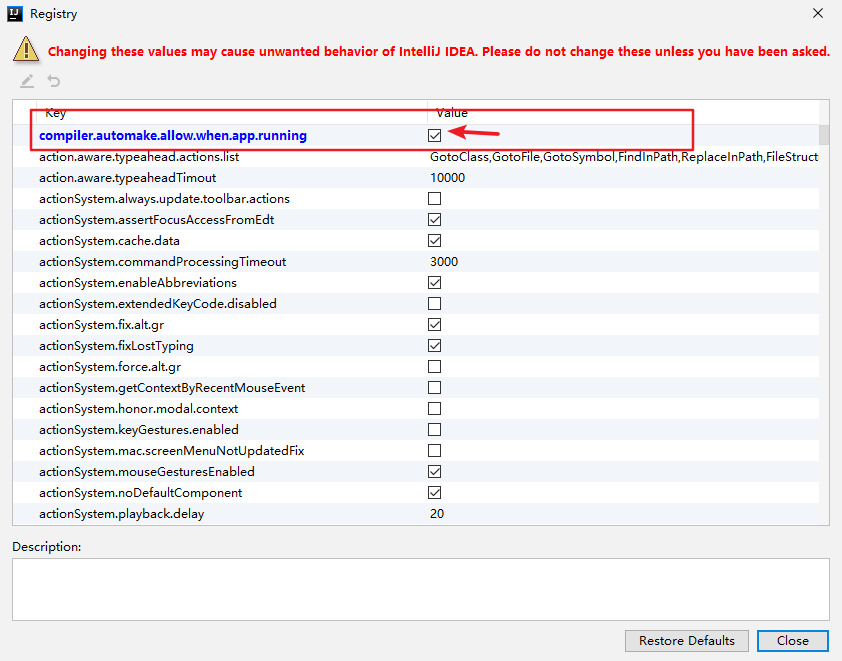Select actionSystem.noDefaultComponent key text
The image size is (842, 661).
tap(141, 492)
